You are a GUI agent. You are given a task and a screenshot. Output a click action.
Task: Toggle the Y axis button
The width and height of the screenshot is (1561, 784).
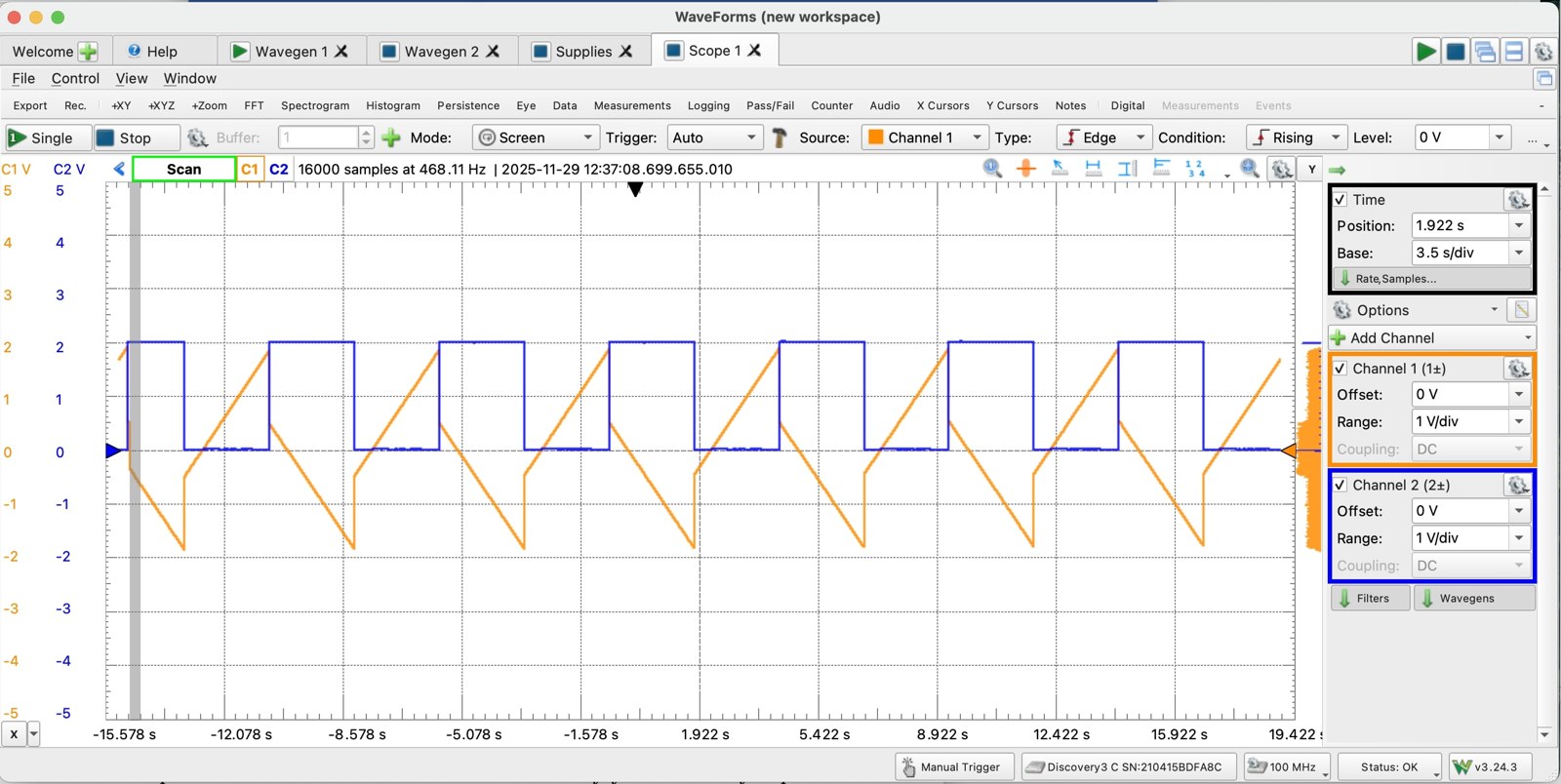pos(1311,169)
